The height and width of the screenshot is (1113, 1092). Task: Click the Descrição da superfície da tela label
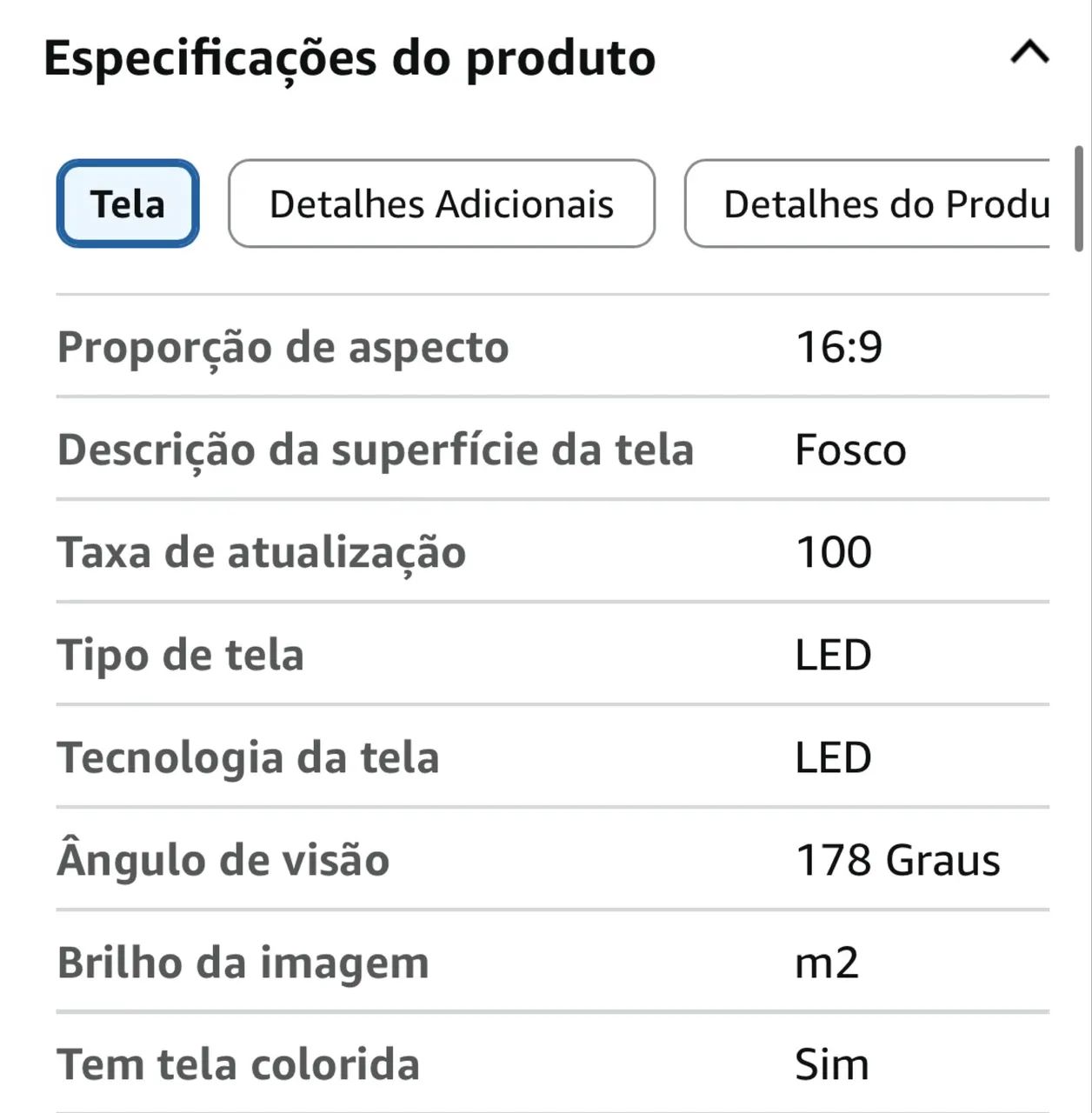(375, 450)
